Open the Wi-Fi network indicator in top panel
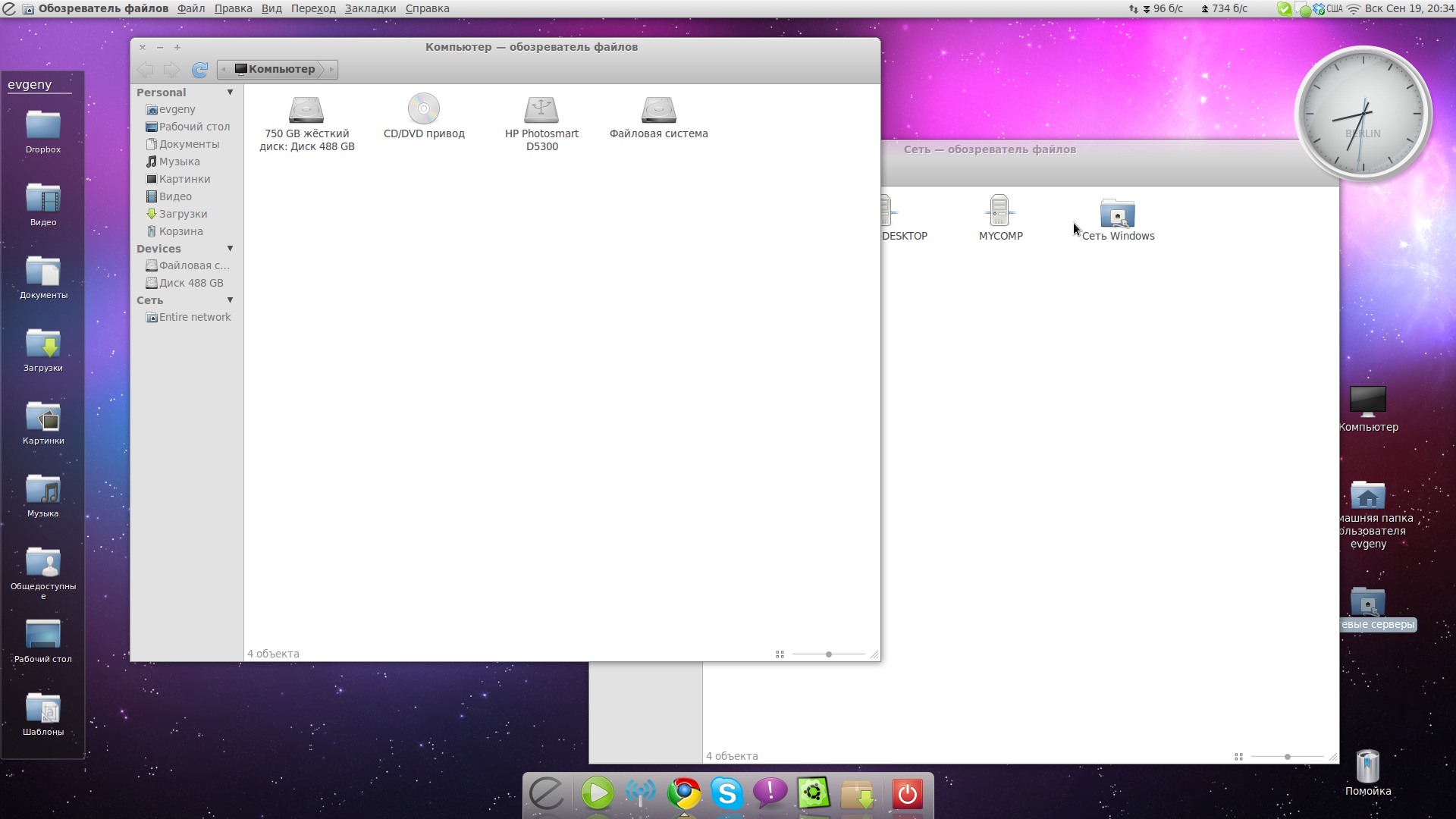 [1354, 9]
